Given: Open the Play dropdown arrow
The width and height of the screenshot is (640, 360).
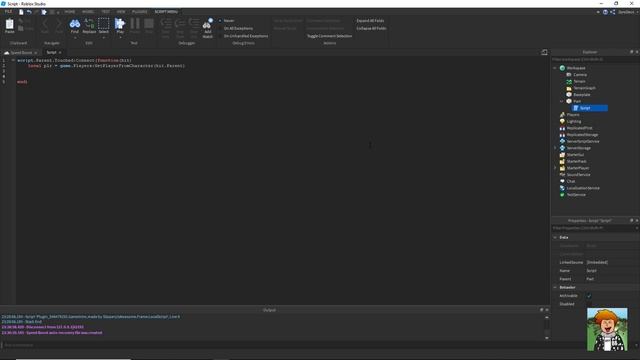Looking at the screenshot, I should pos(120,37).
